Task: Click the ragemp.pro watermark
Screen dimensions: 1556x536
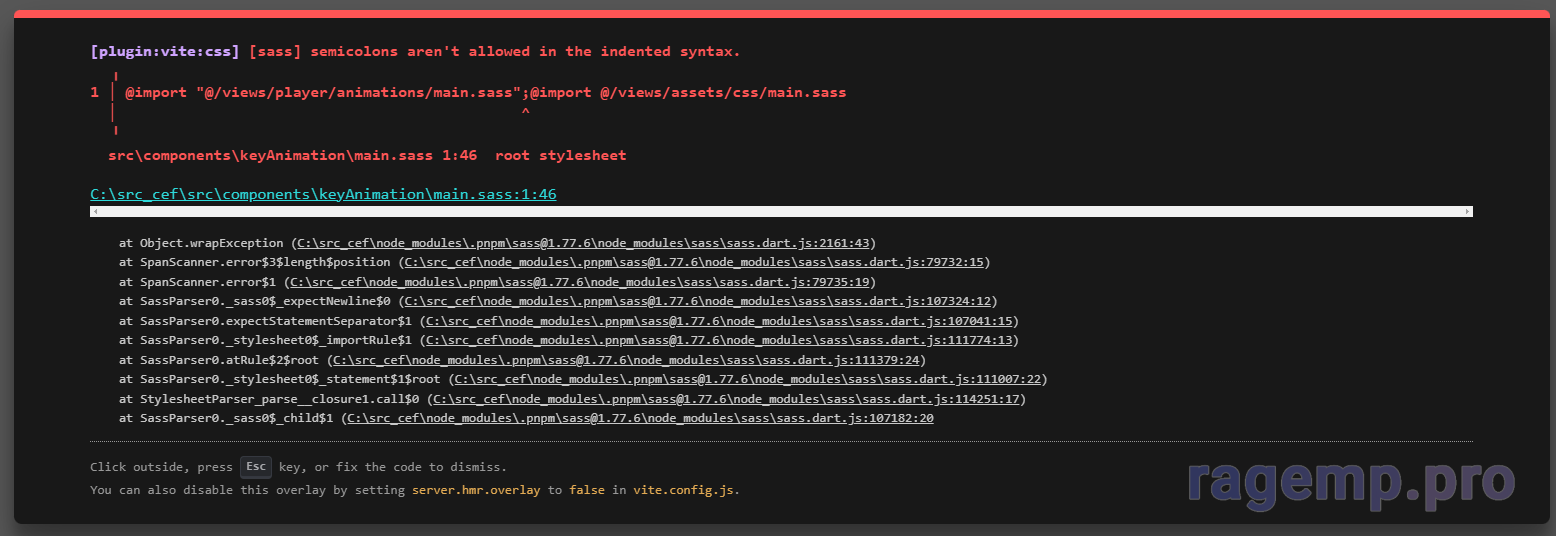Action: coord(1350,482)
